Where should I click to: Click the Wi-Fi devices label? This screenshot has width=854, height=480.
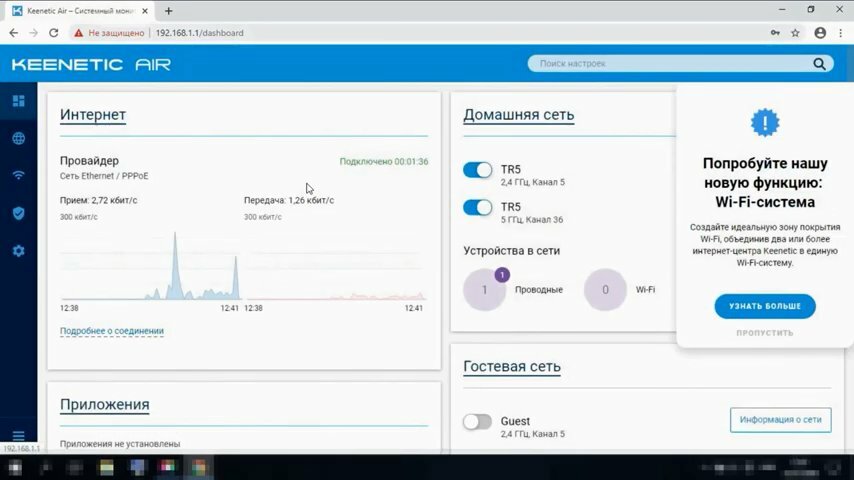click(645, 290)
